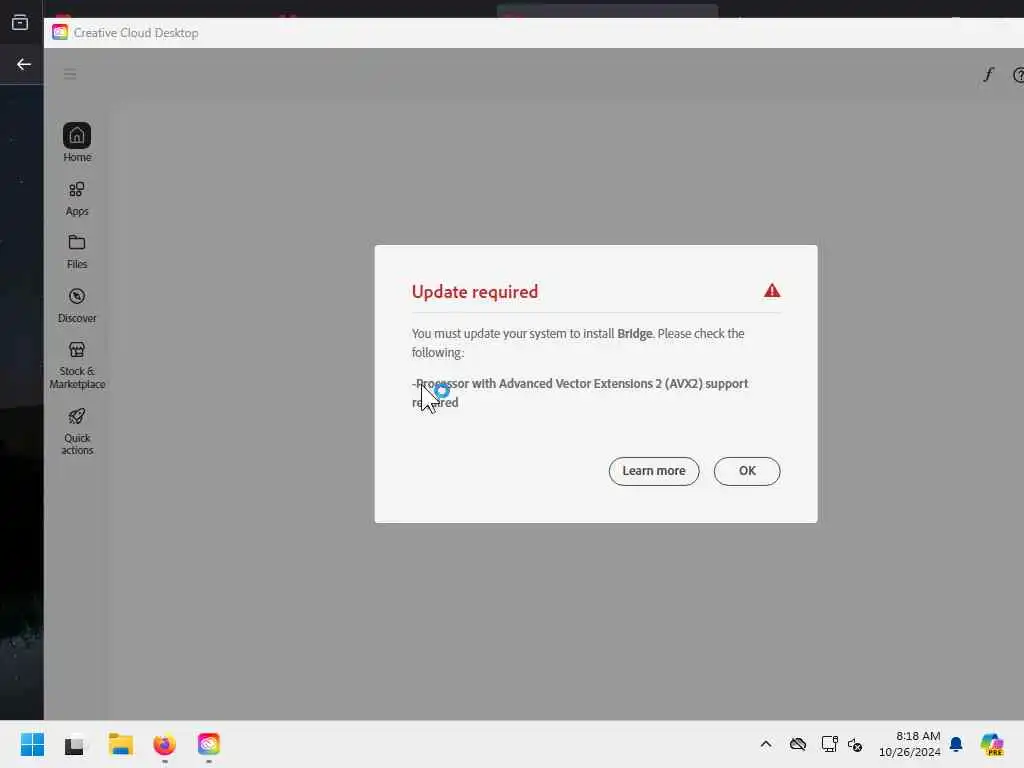
Task: Expand the hidden system tray icons chevron
Action: pos(766,744)
